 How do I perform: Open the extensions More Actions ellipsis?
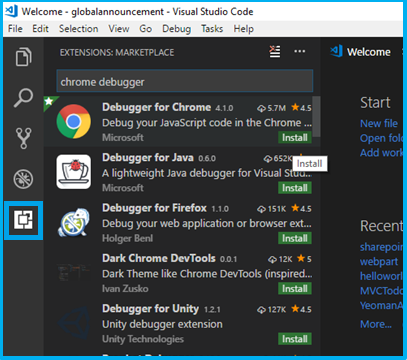(300, 51)
